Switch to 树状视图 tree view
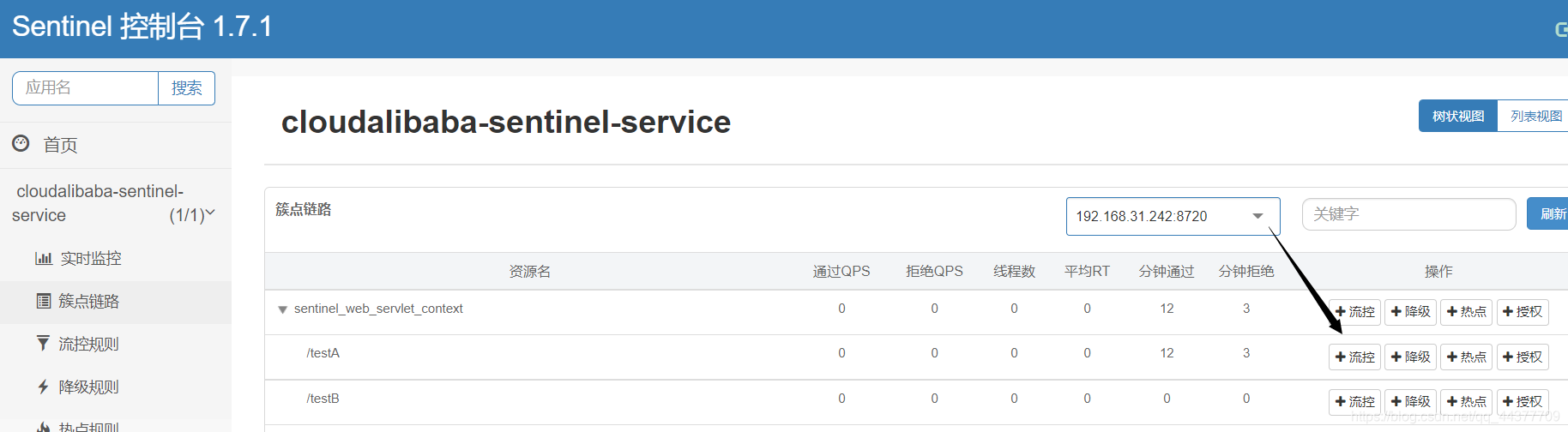 coord(1458,116)
